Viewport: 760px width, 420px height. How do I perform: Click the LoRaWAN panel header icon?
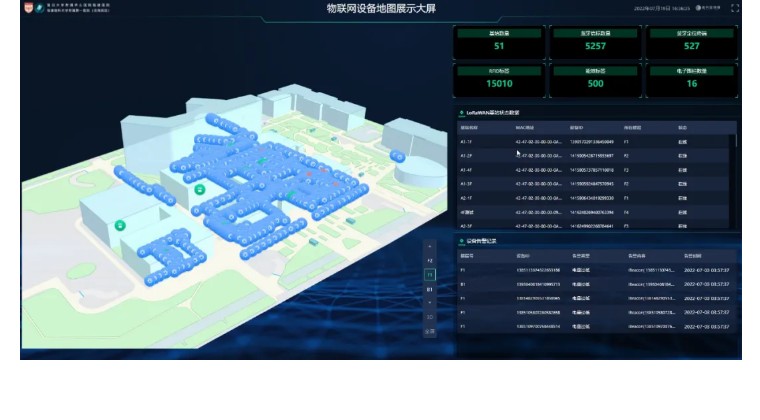(x=461, y=113)
